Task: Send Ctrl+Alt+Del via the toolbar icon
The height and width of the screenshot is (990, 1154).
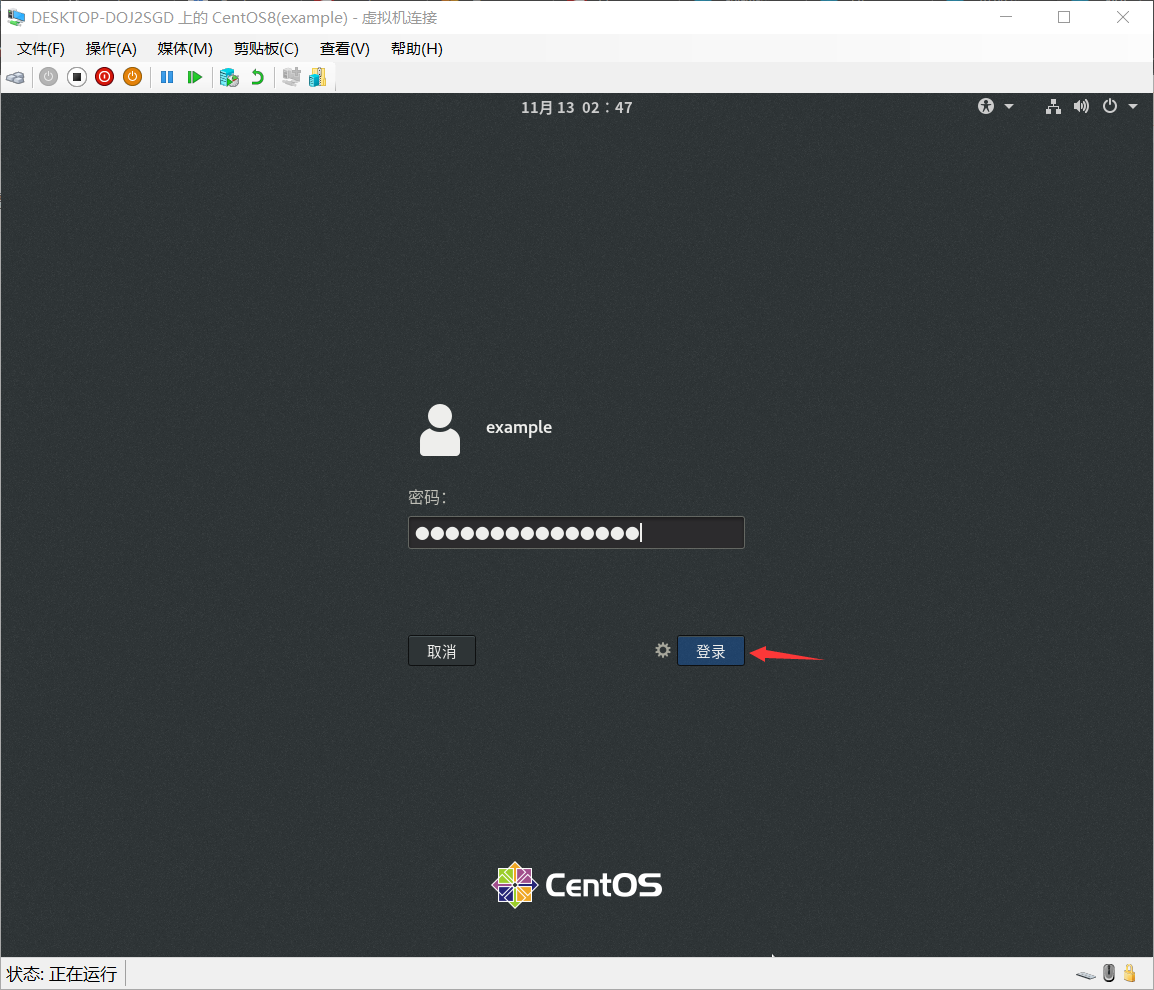Action: (15, 77)
